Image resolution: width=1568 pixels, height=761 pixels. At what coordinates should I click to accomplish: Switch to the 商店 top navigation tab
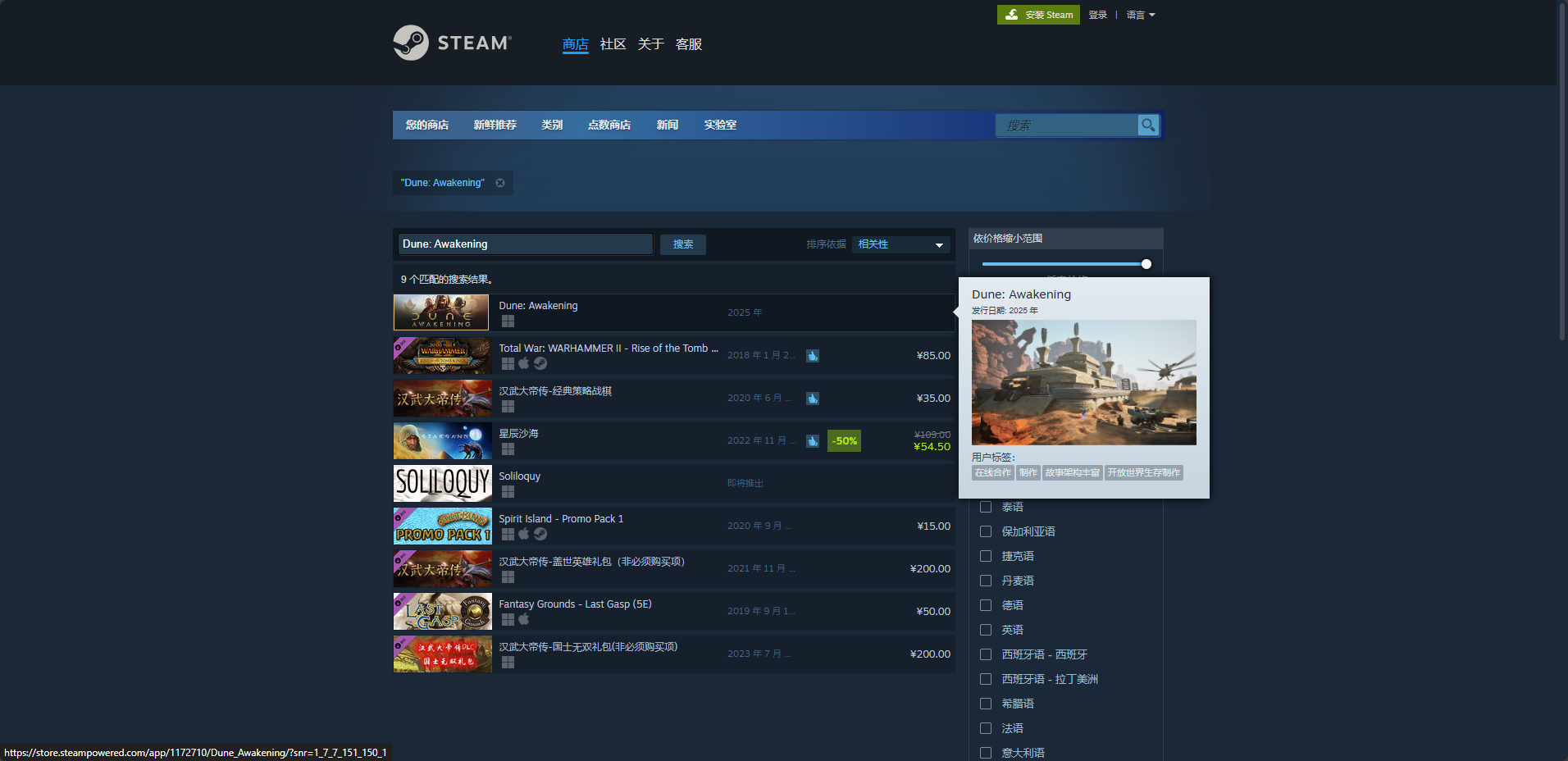tap(576, 44)
